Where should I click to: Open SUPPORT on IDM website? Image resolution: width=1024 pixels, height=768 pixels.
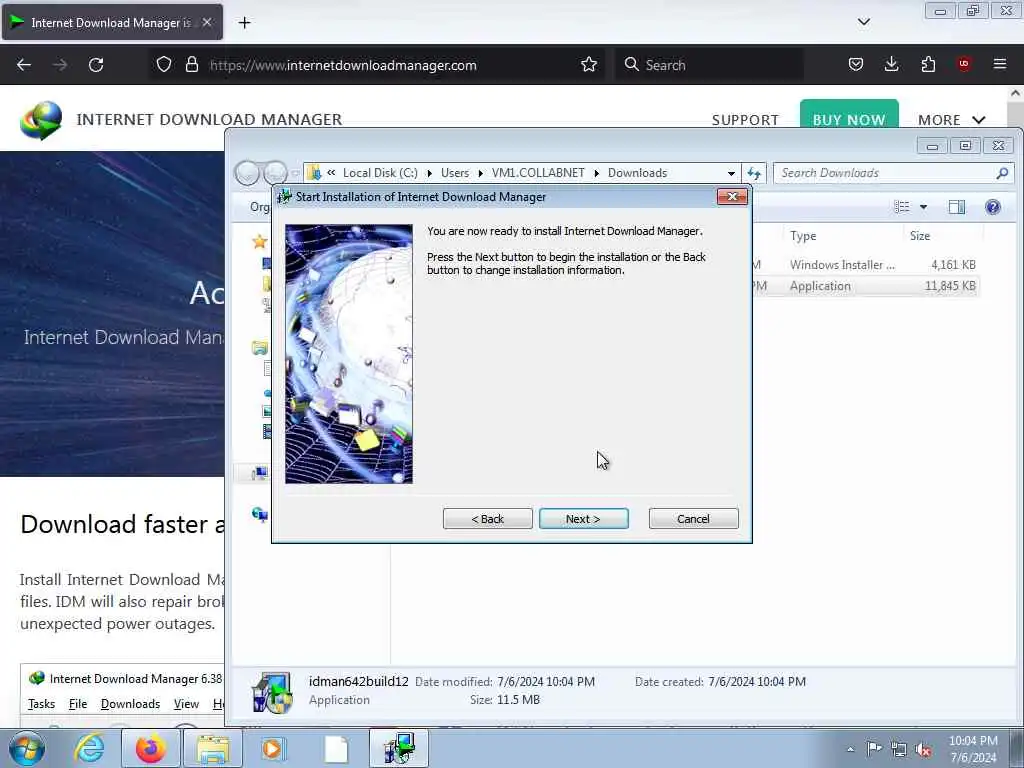pyautogui.click(x=745, y=120)
